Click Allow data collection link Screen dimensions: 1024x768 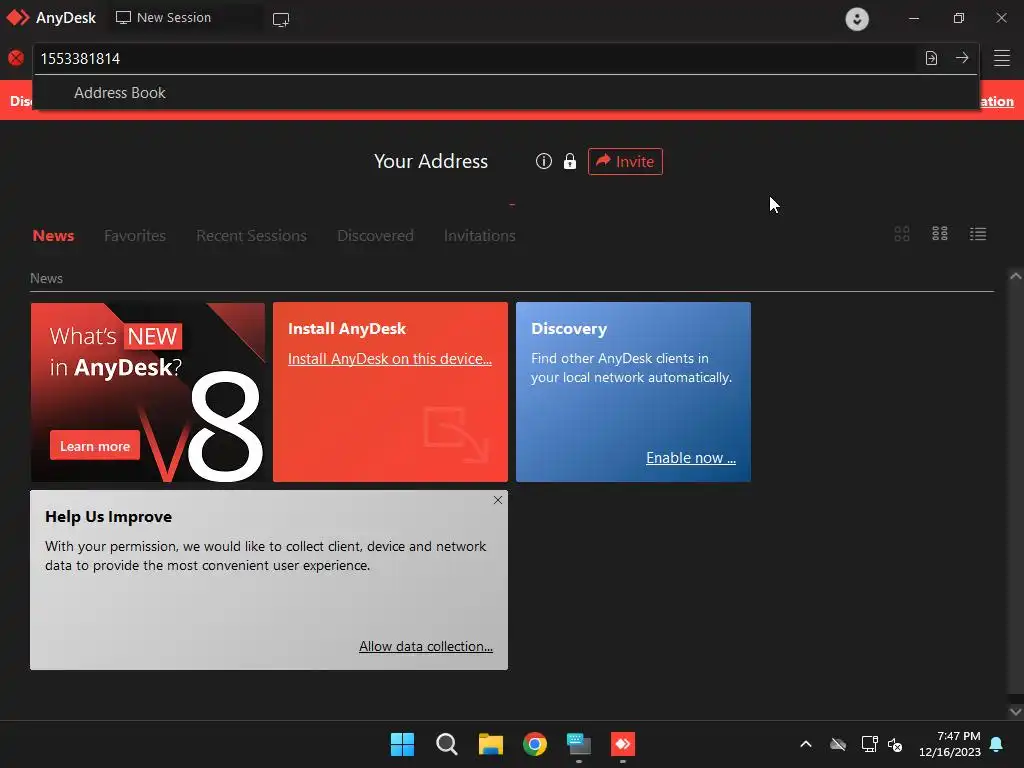pos(426,646)
